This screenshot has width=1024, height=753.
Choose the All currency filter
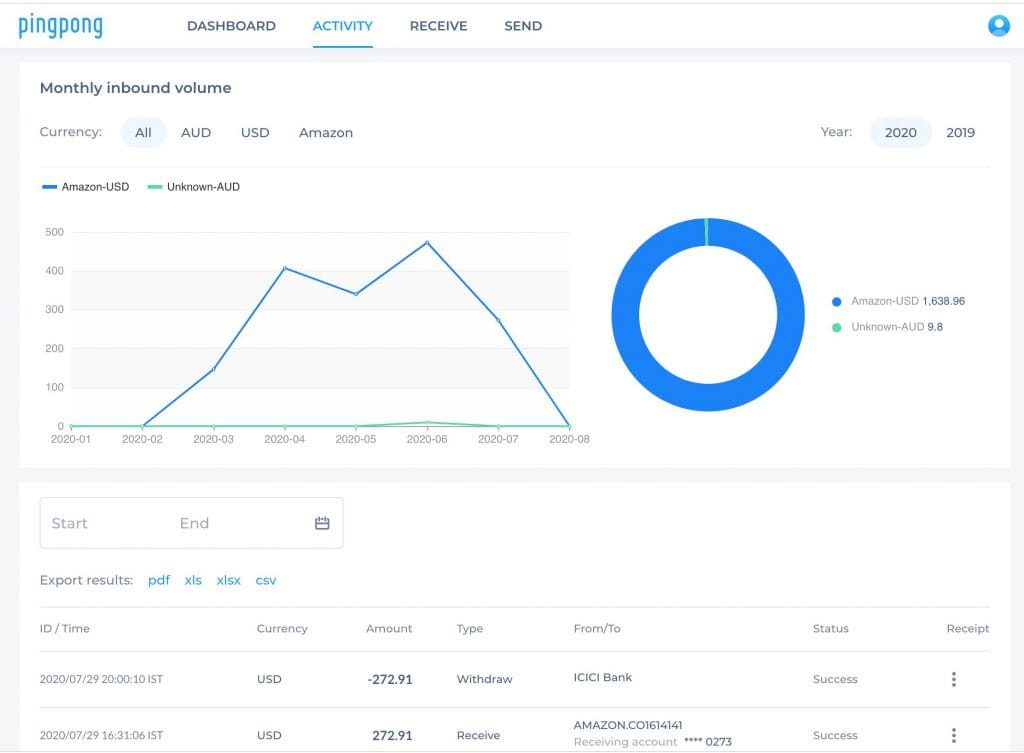[x=143, y=132]
